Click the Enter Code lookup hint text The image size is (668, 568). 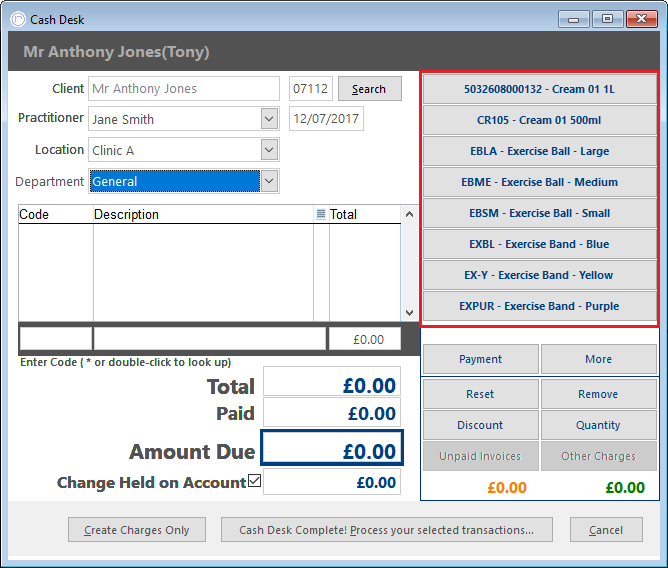click(x=126, y=362)
